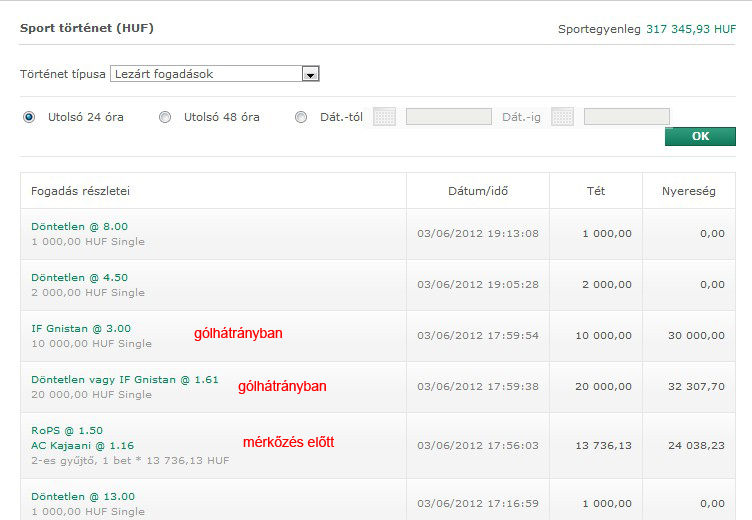Click the 2-es gyűjtő bet description text
The width and height of the screenshot is (752, 520).
tap(130, 461)
